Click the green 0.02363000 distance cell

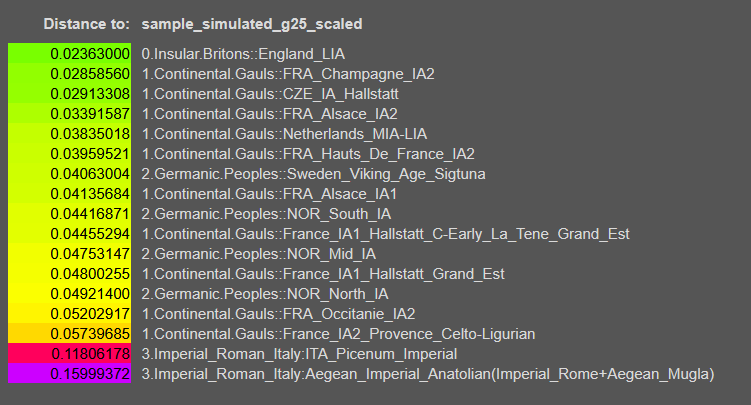(x=70, y=53)
